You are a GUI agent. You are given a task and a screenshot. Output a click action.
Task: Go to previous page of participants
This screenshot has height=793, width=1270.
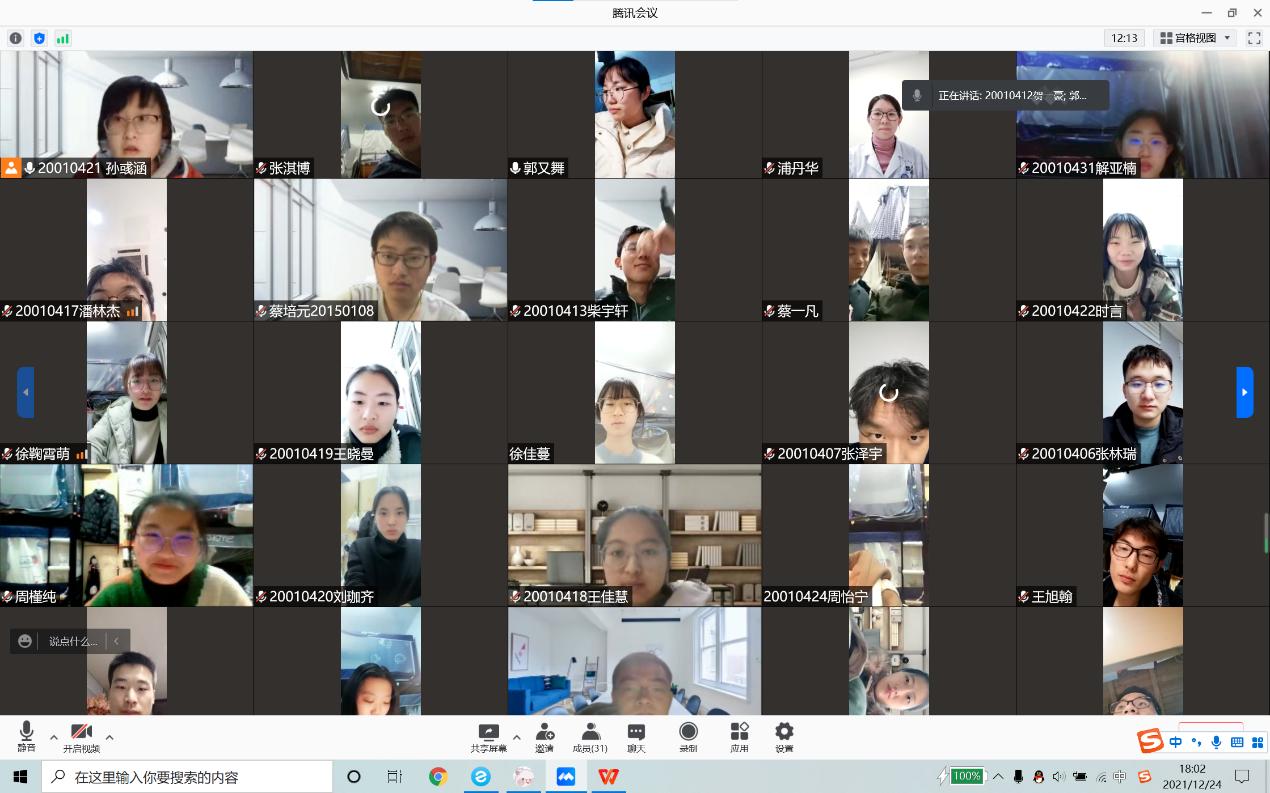25,392
